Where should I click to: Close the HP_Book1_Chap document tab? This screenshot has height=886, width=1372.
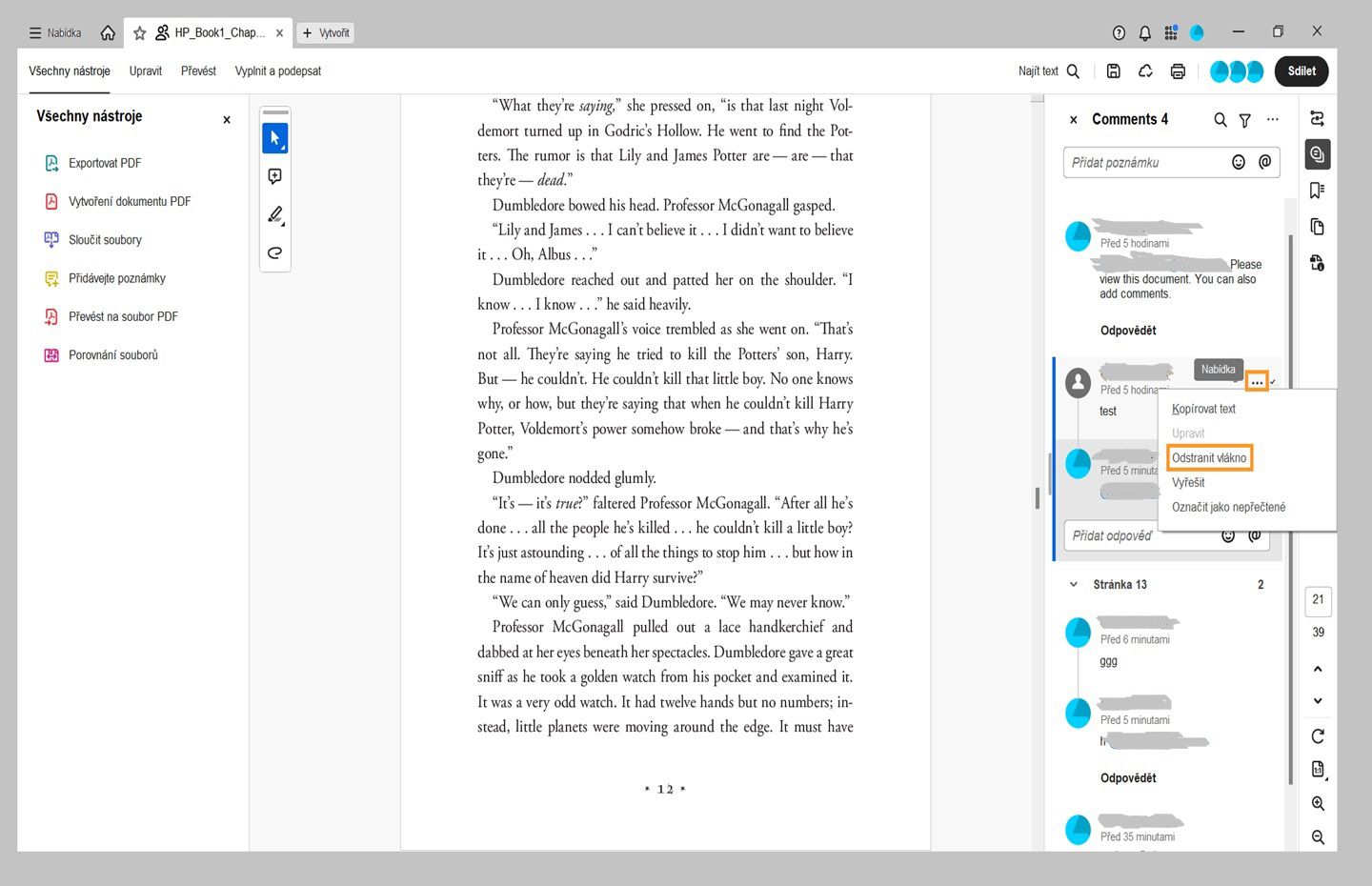click(x=279, y=32)
